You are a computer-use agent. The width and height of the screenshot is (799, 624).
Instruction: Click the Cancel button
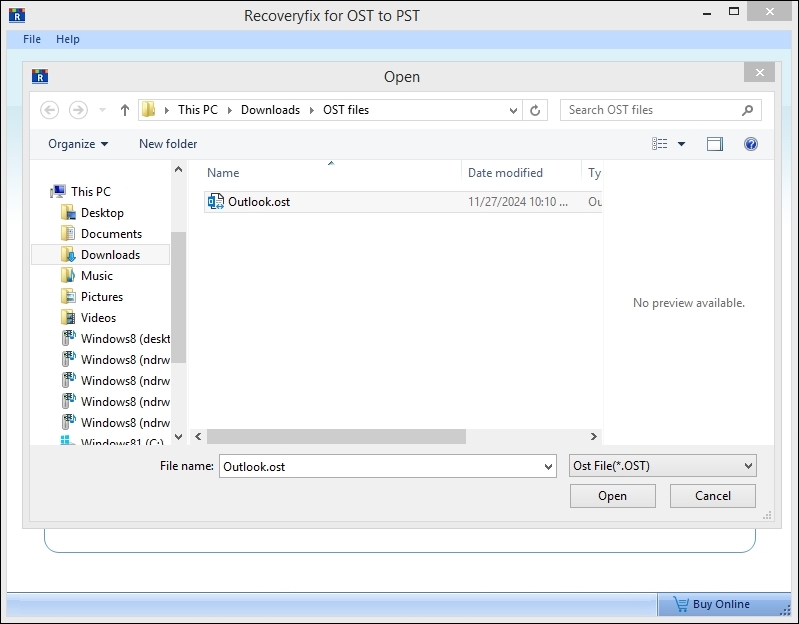(712, 496)
